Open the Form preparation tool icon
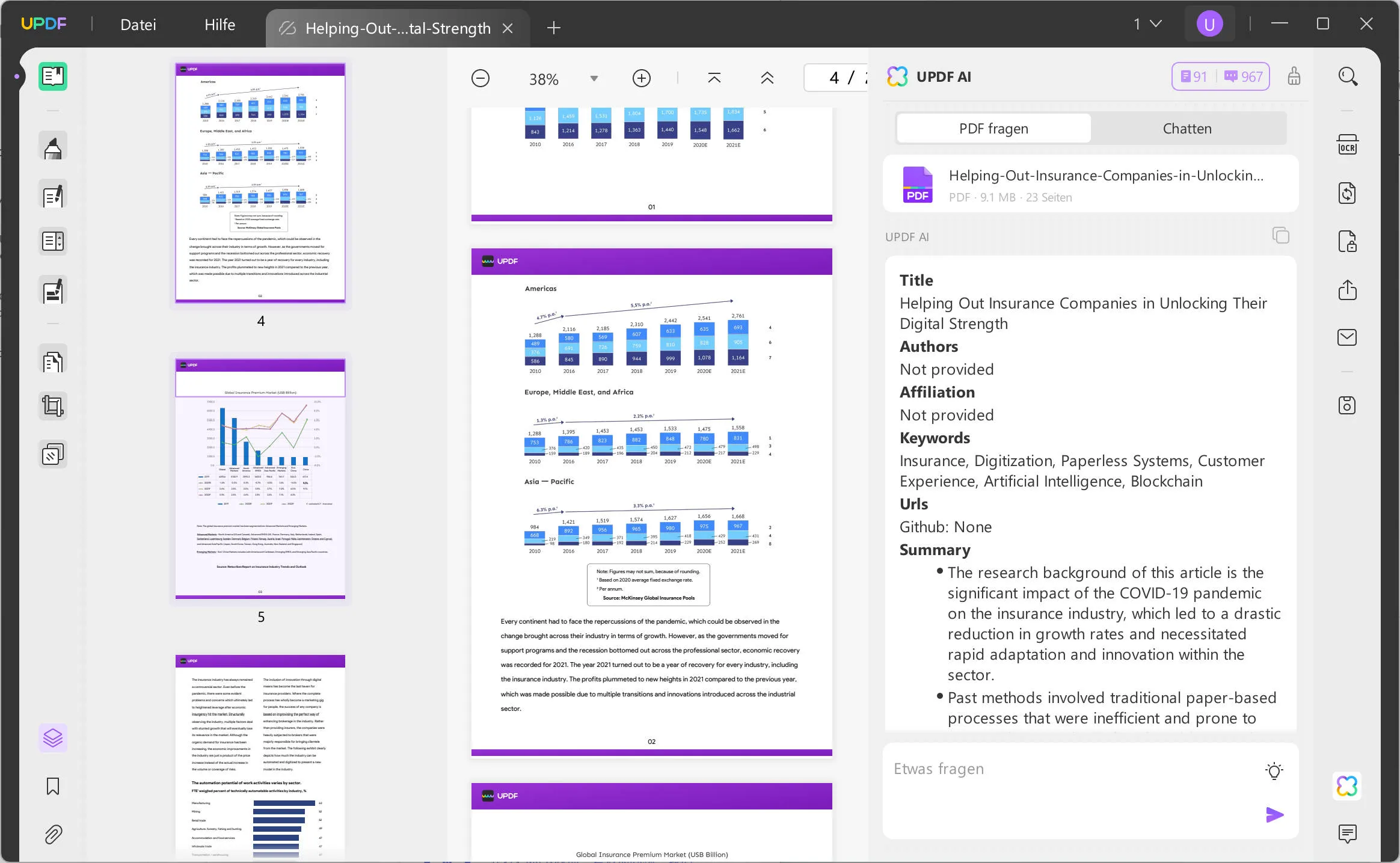The image size is (1400, 863). (53, 242)
